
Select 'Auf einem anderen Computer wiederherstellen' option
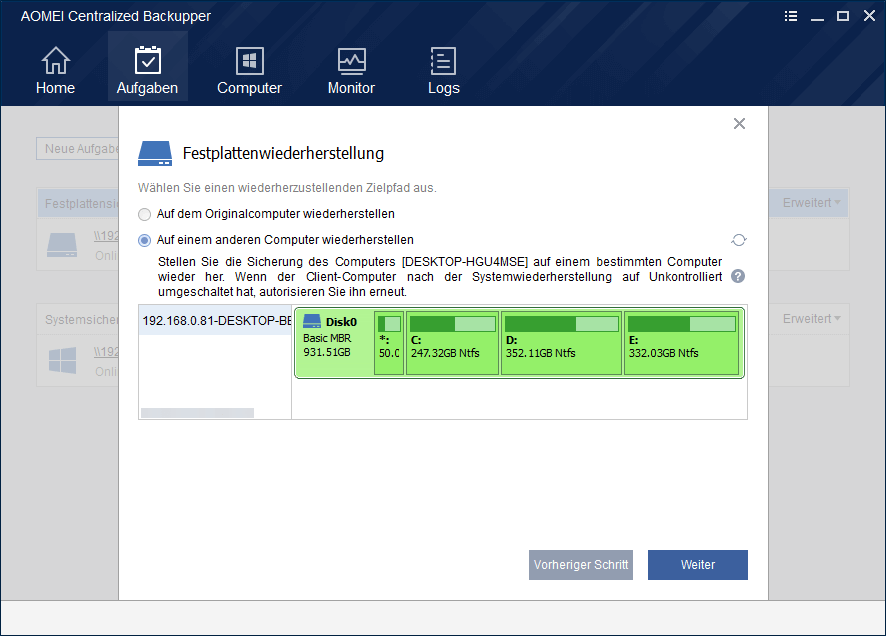tap(276, 240)
